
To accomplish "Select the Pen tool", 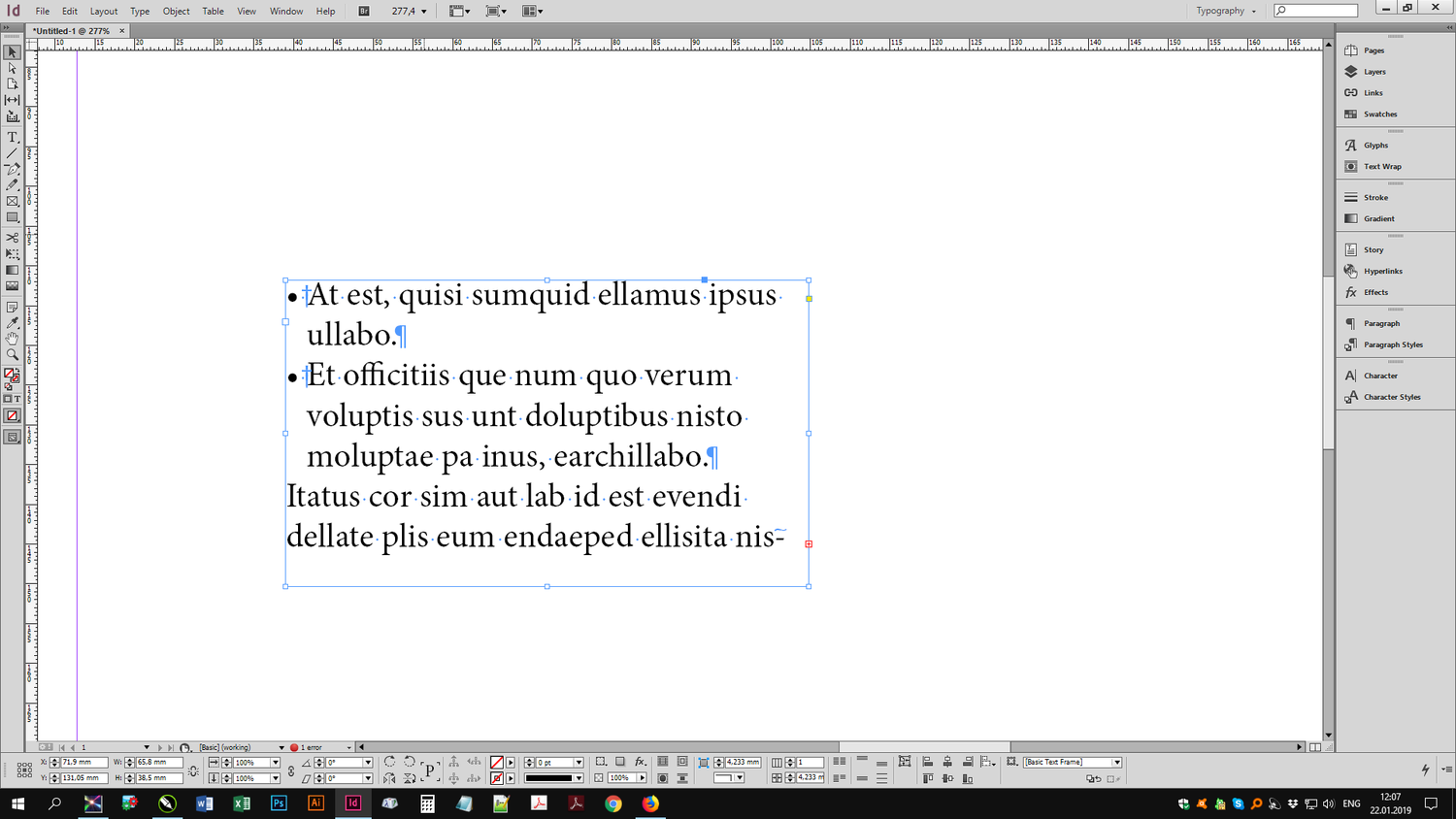I will [x=12, y=169].
